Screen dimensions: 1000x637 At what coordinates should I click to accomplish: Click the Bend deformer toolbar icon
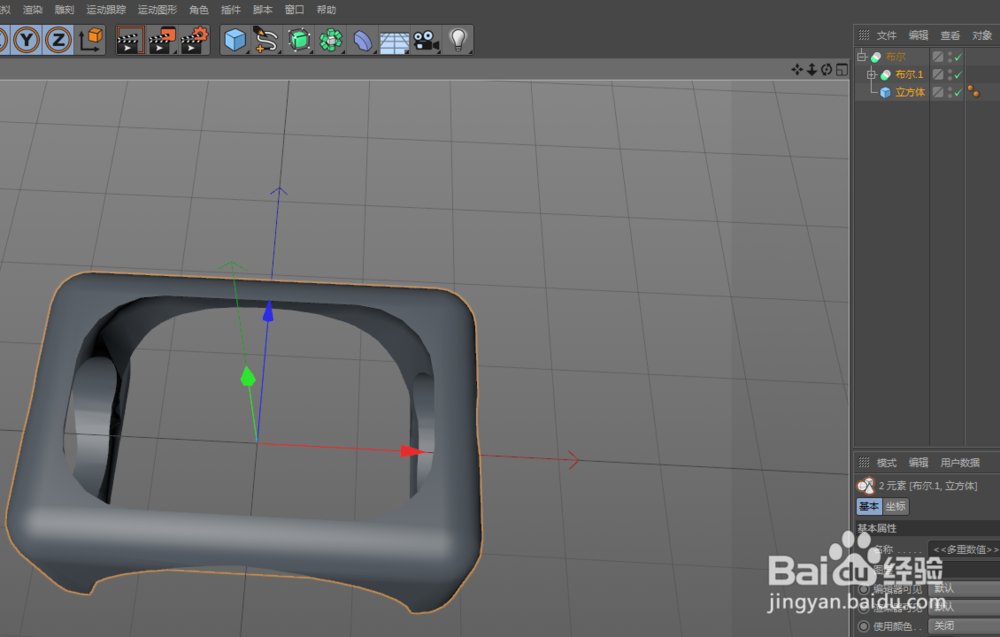(x=362, y=40)
